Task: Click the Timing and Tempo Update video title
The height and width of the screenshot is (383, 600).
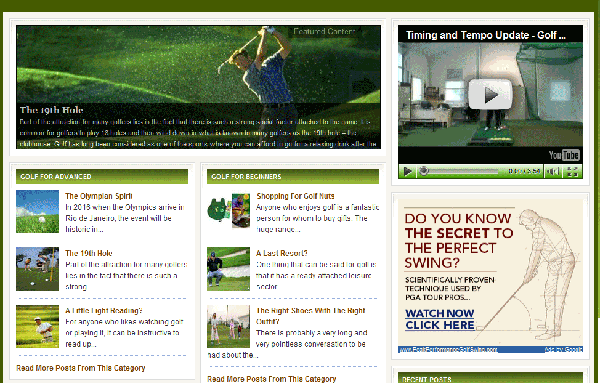Action: [x=486, y=35]
